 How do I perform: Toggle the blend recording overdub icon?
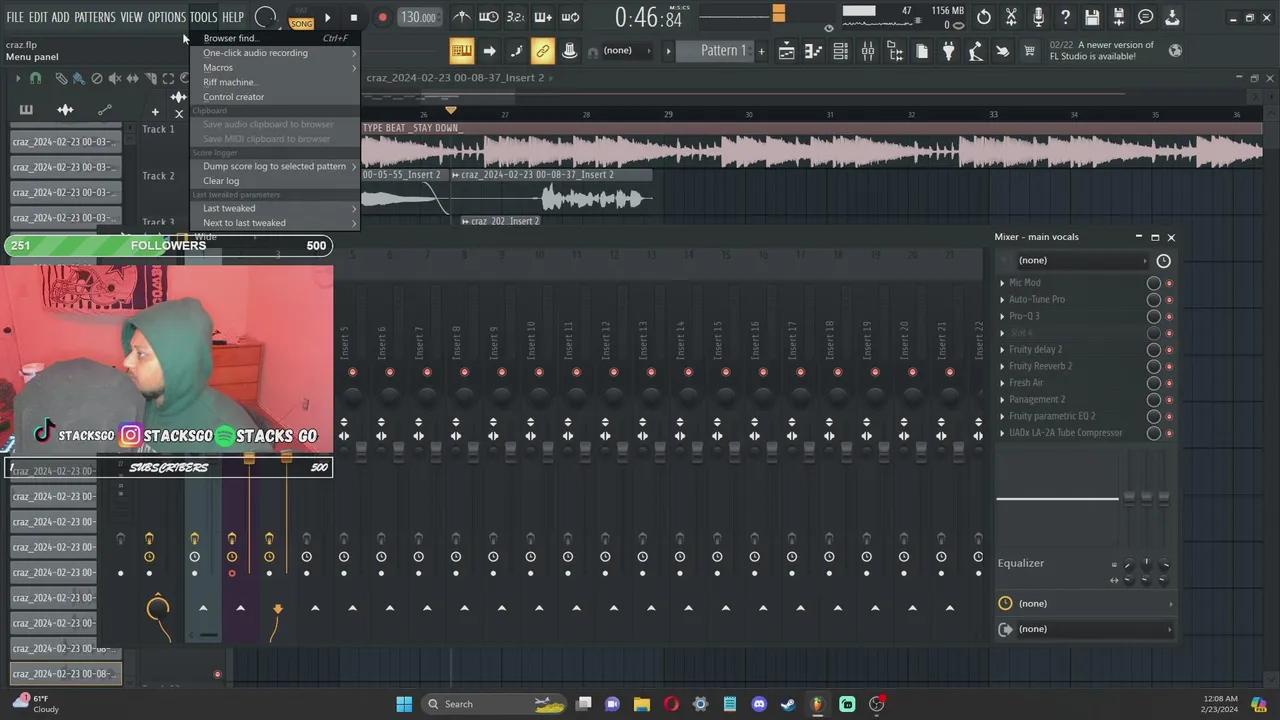pyautogui.click(x=543, y=17)
